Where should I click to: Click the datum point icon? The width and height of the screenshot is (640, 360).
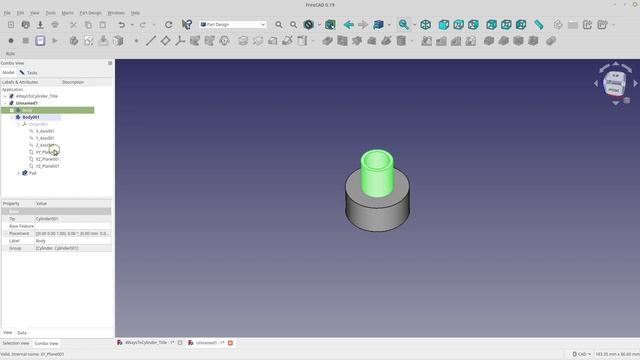136,41
